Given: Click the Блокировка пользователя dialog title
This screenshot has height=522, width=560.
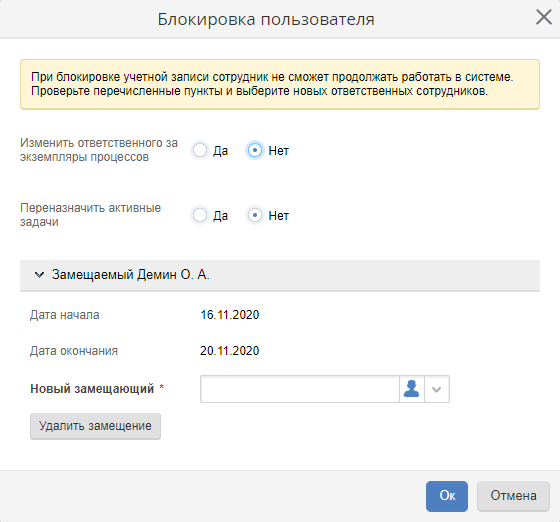Looking at the screenshot, I should point(266,19).
